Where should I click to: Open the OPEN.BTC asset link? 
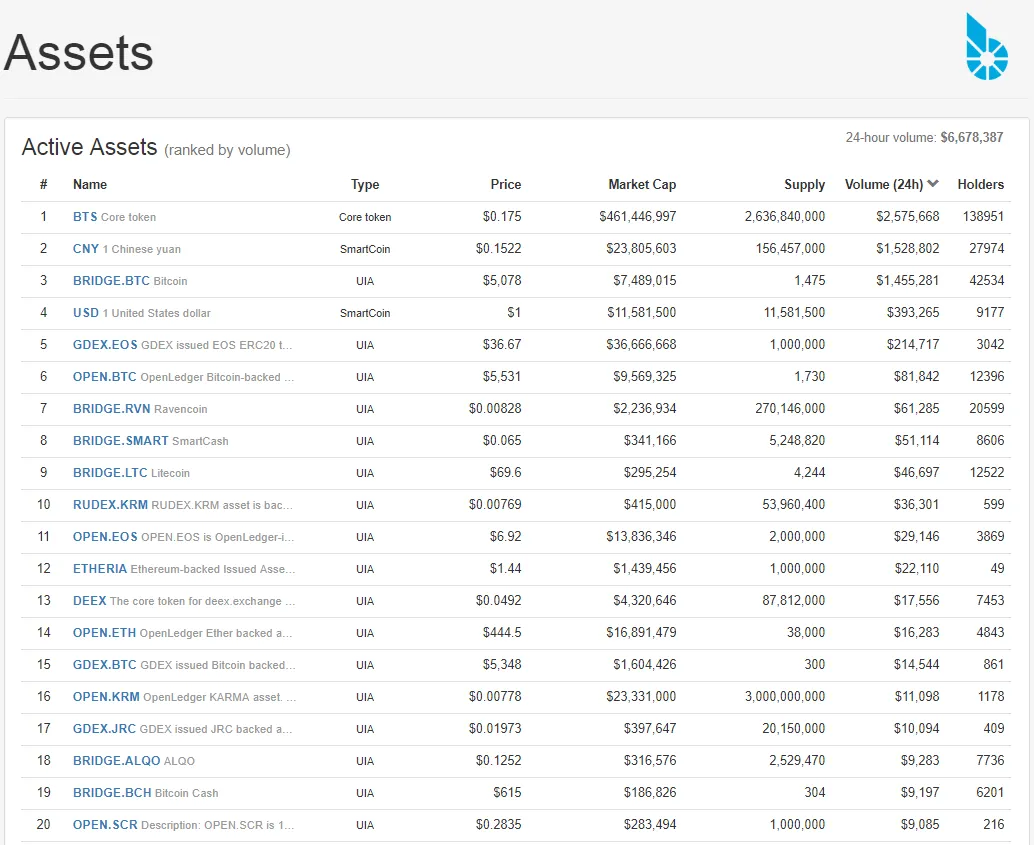point(105,377)
